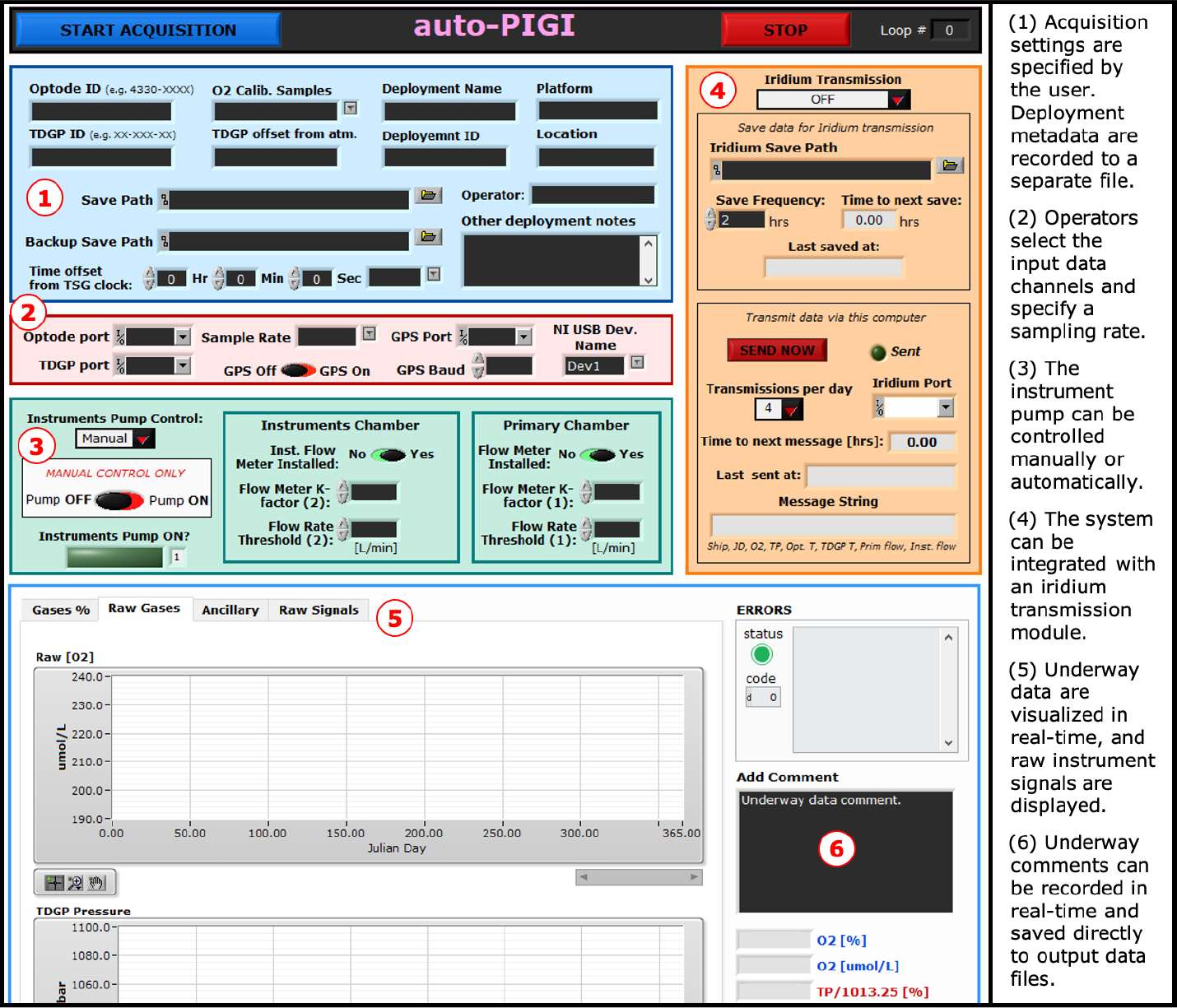Click the Location input field
The image size is (1177, 1008).
(x=597, y=156)
